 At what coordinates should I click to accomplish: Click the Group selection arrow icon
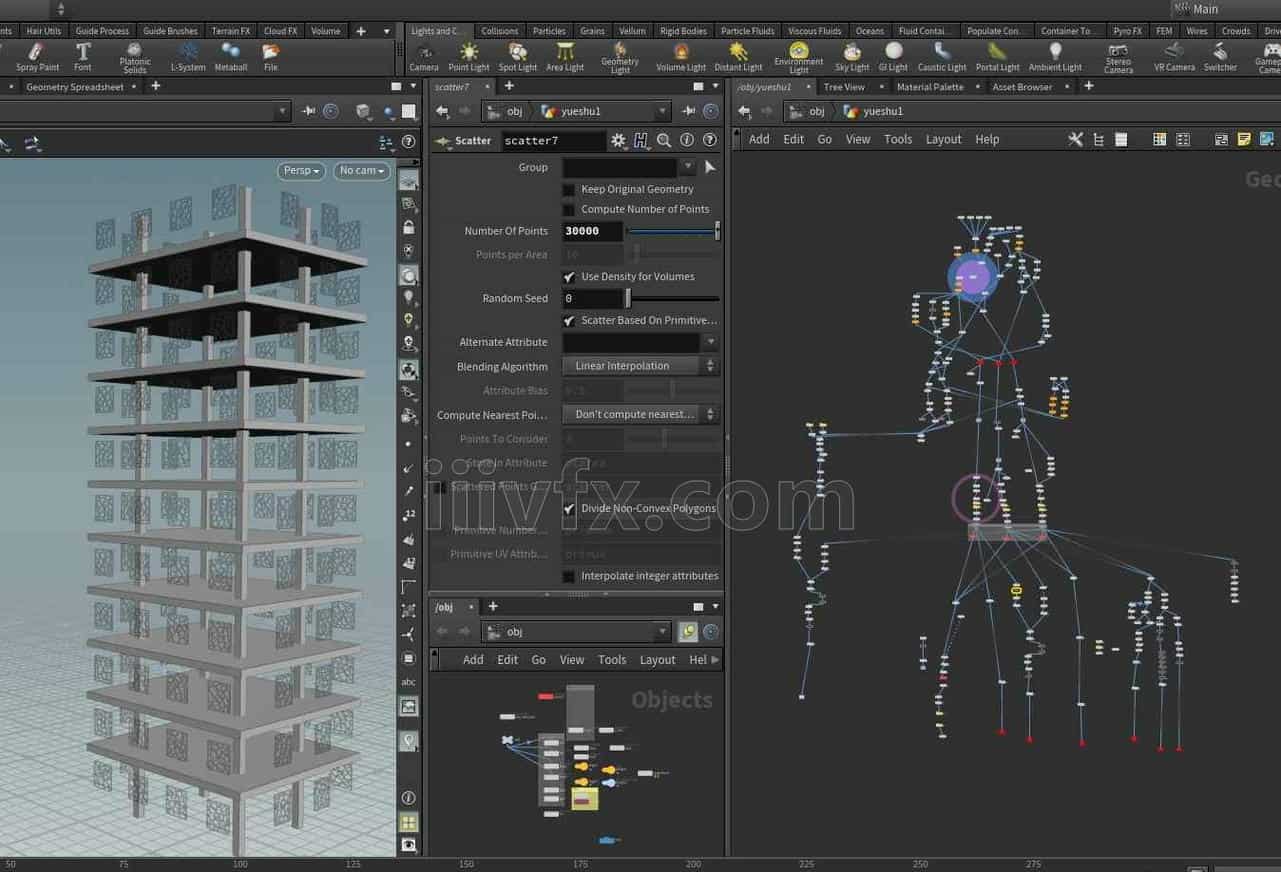710,167
